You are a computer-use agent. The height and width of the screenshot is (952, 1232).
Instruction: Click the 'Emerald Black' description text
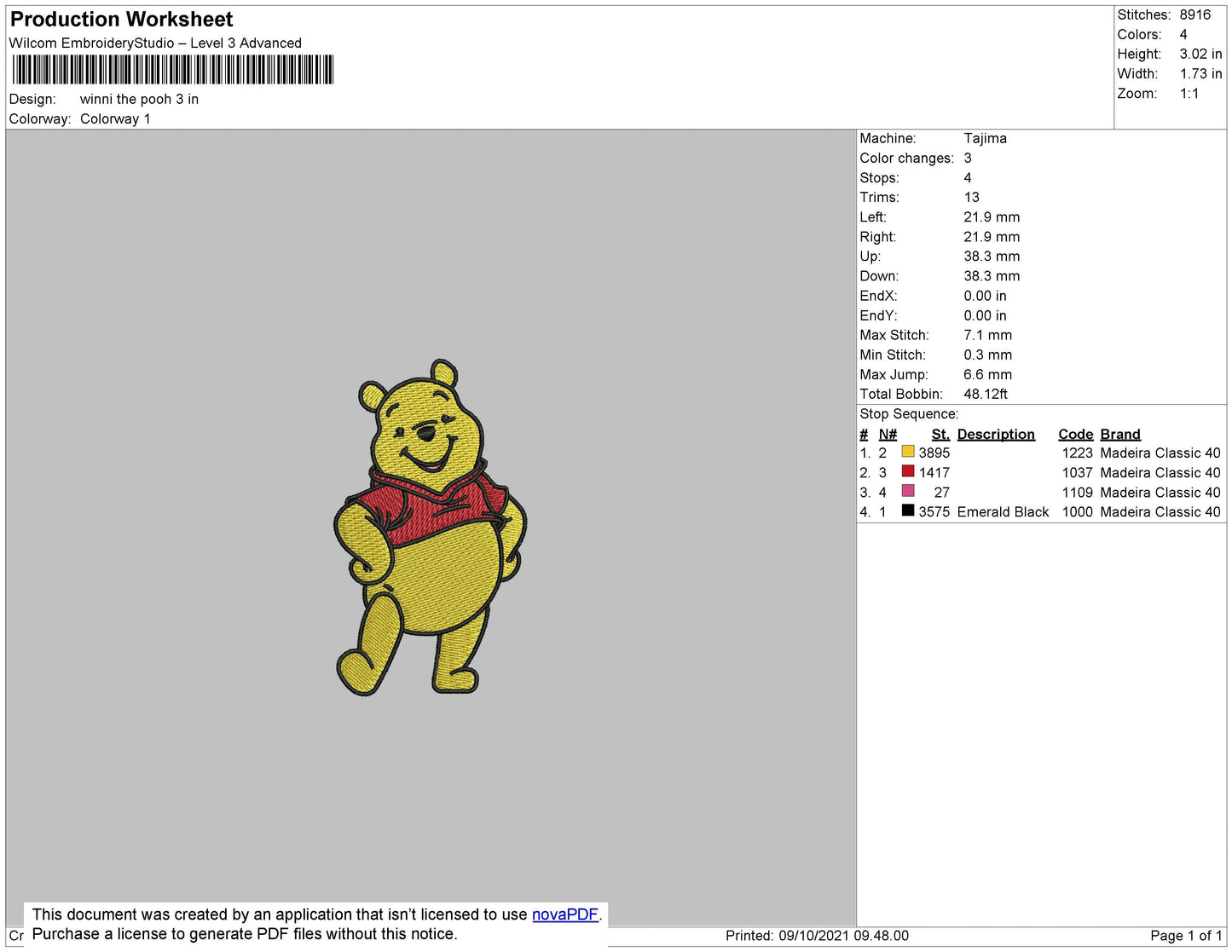pos(1003,512)
